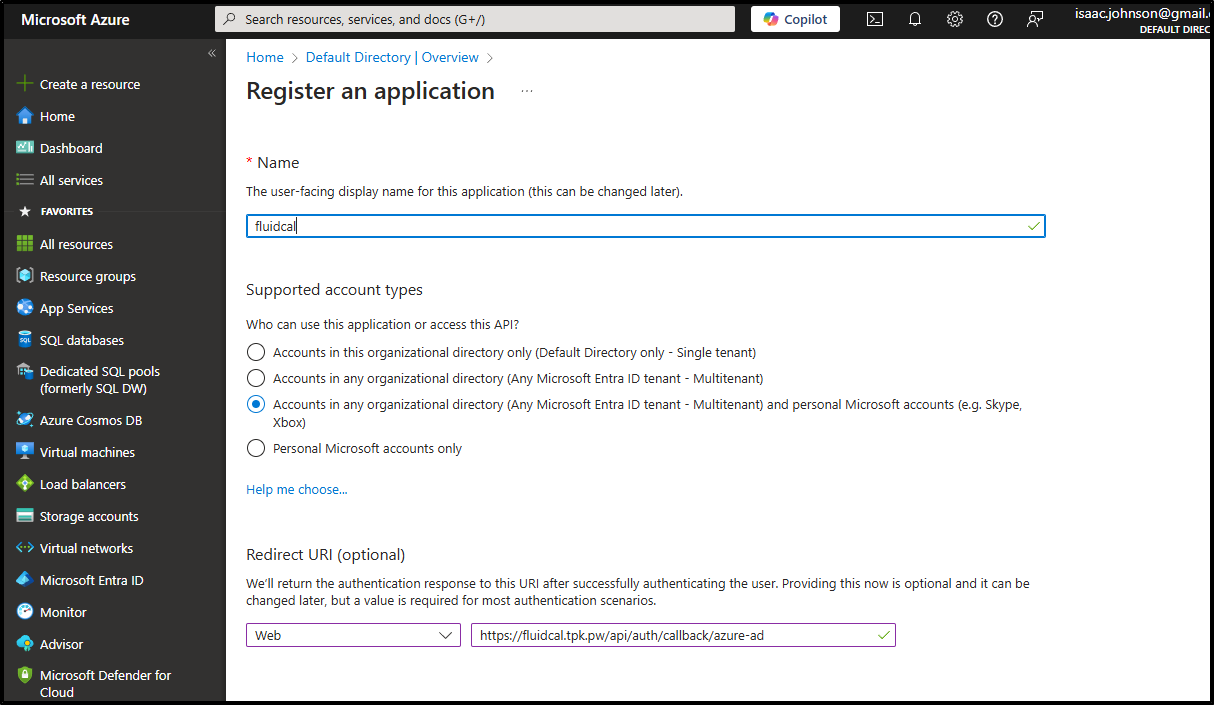
Task: Click the App Services globe icon
Action: point(25,308)
